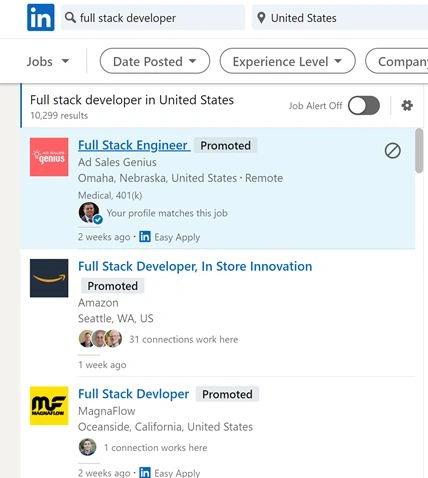Click 'Medical, 401(k)' benefits text
This screenshot has height=478, width=428.
(110, 195)
